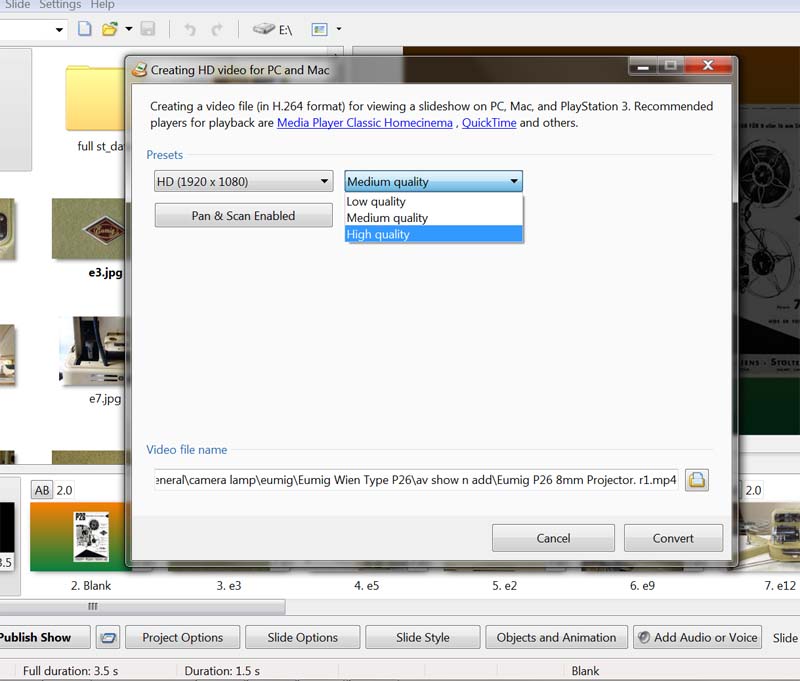Toggle the Pan & Scan Enabled button
Screen dimensions: 800x681
[x=243, y=215]
